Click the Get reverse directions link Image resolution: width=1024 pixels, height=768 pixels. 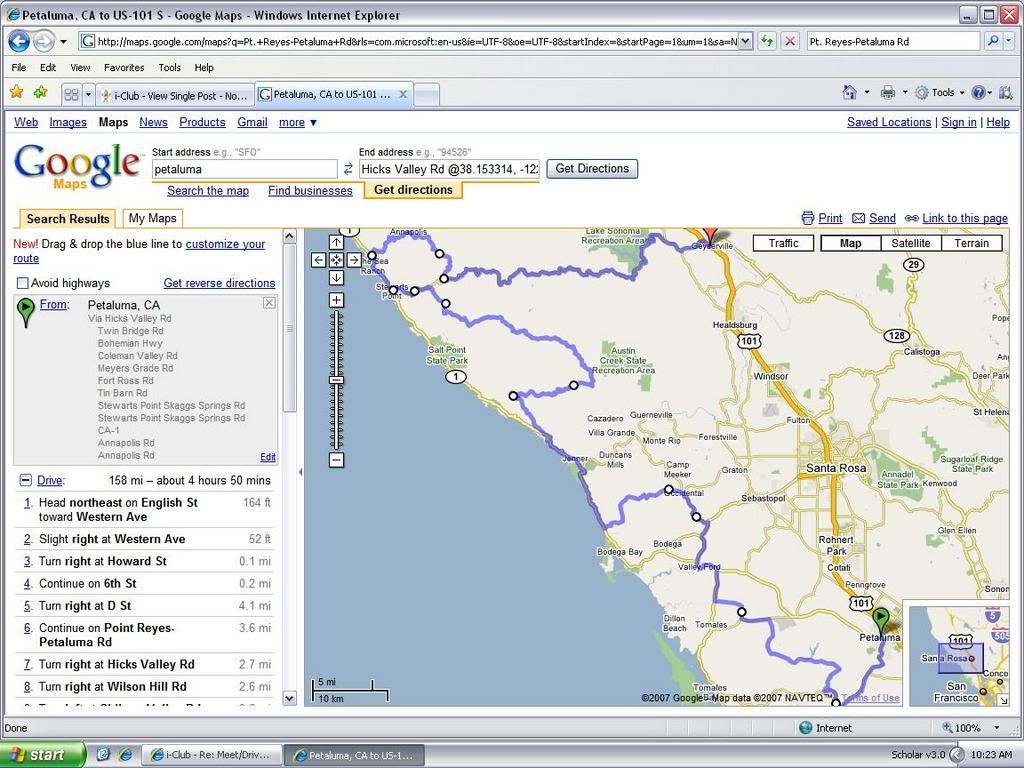point(219,283)
